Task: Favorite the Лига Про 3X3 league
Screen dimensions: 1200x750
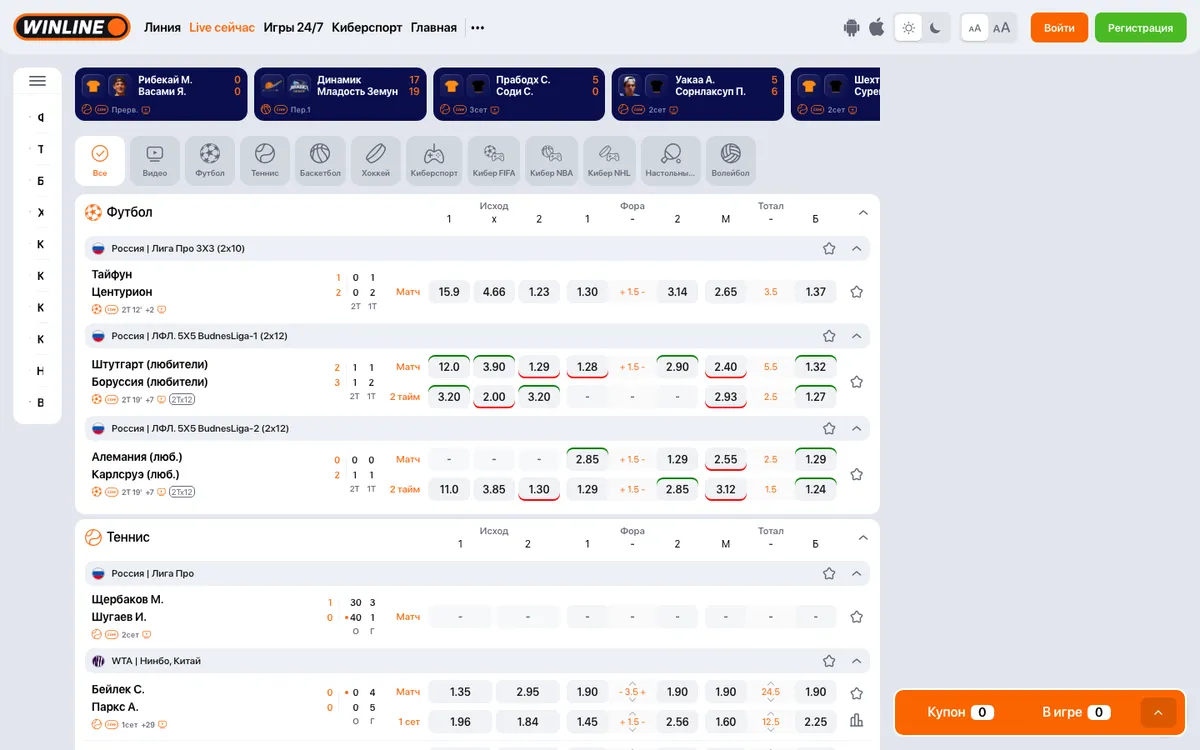Action: click(x=829, y=249)
